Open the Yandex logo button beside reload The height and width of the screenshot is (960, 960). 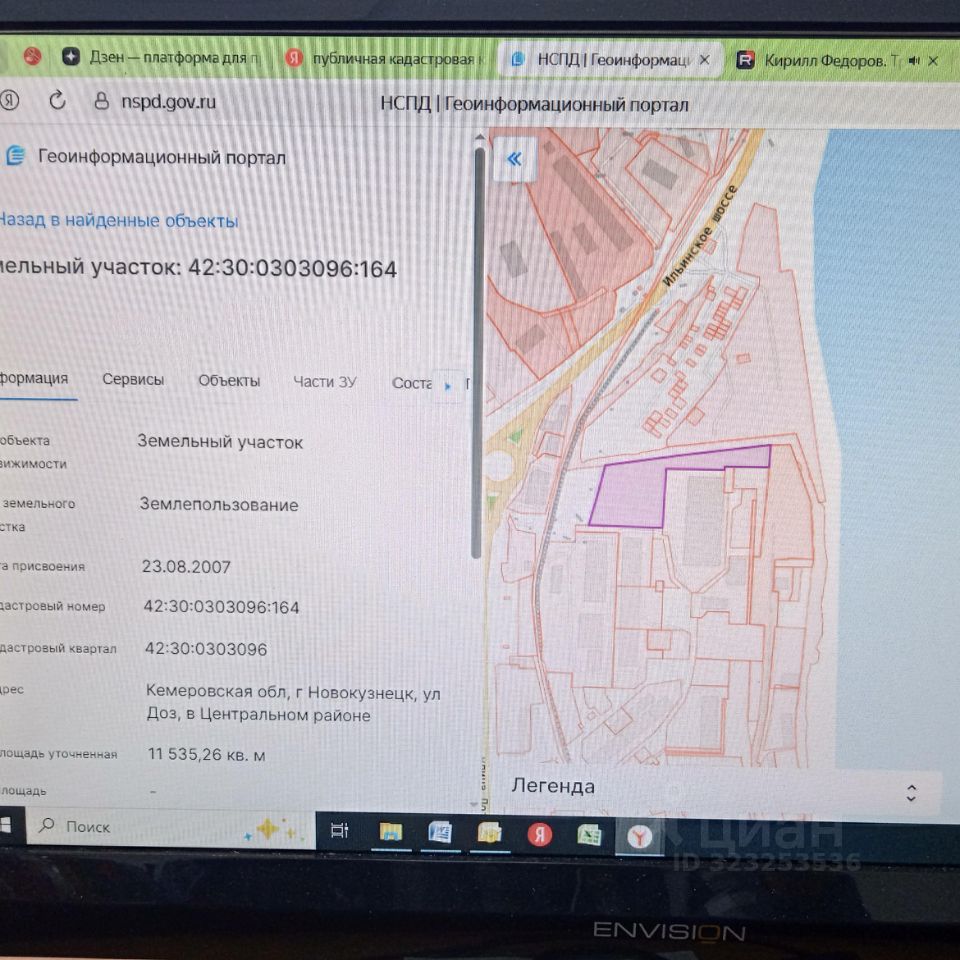(x=9, y=100)
